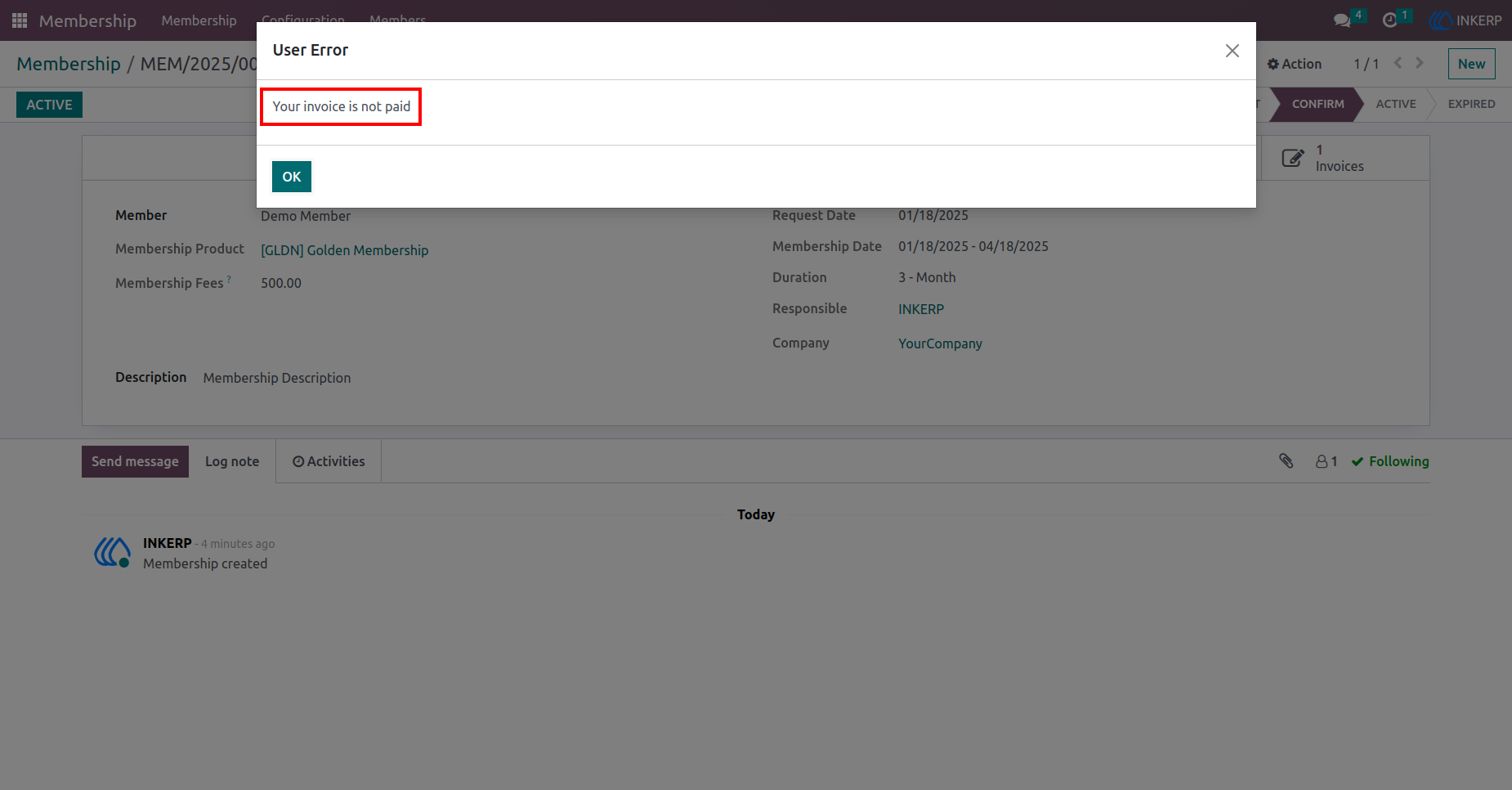Image resolution: width=1512 pixels, height=790 pixels.
Task: Open the [GLDN] Golden Membership product link
Action: tap(344, 250)
